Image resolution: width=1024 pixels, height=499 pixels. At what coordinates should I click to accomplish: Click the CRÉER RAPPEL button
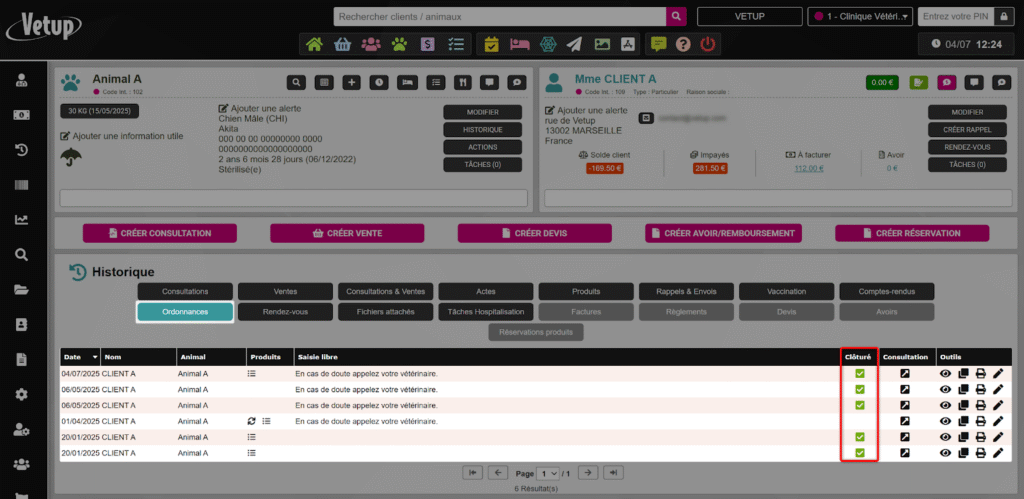(966, 130)
